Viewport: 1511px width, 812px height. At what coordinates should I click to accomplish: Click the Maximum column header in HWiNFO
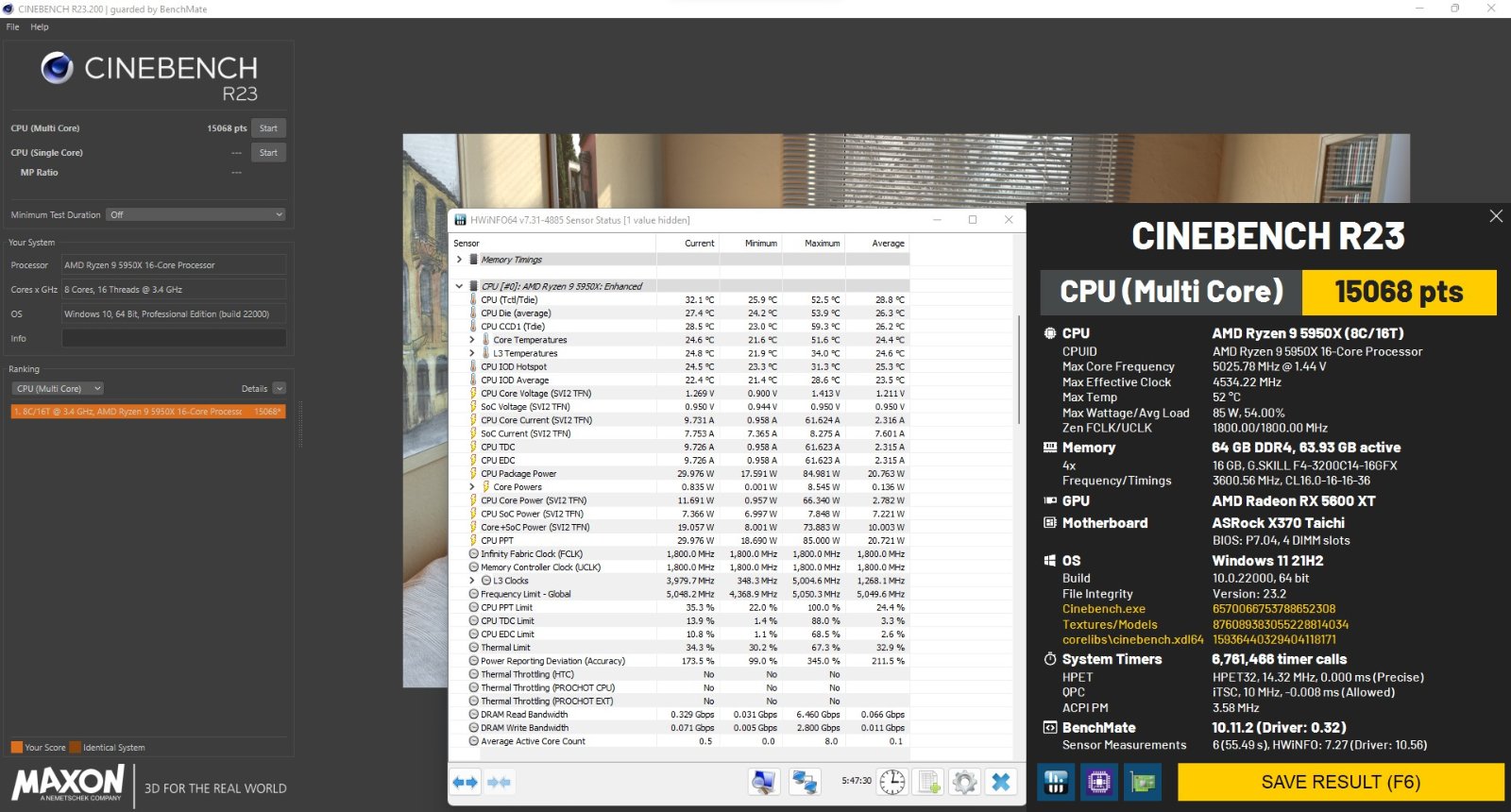(x=822, y=243)
